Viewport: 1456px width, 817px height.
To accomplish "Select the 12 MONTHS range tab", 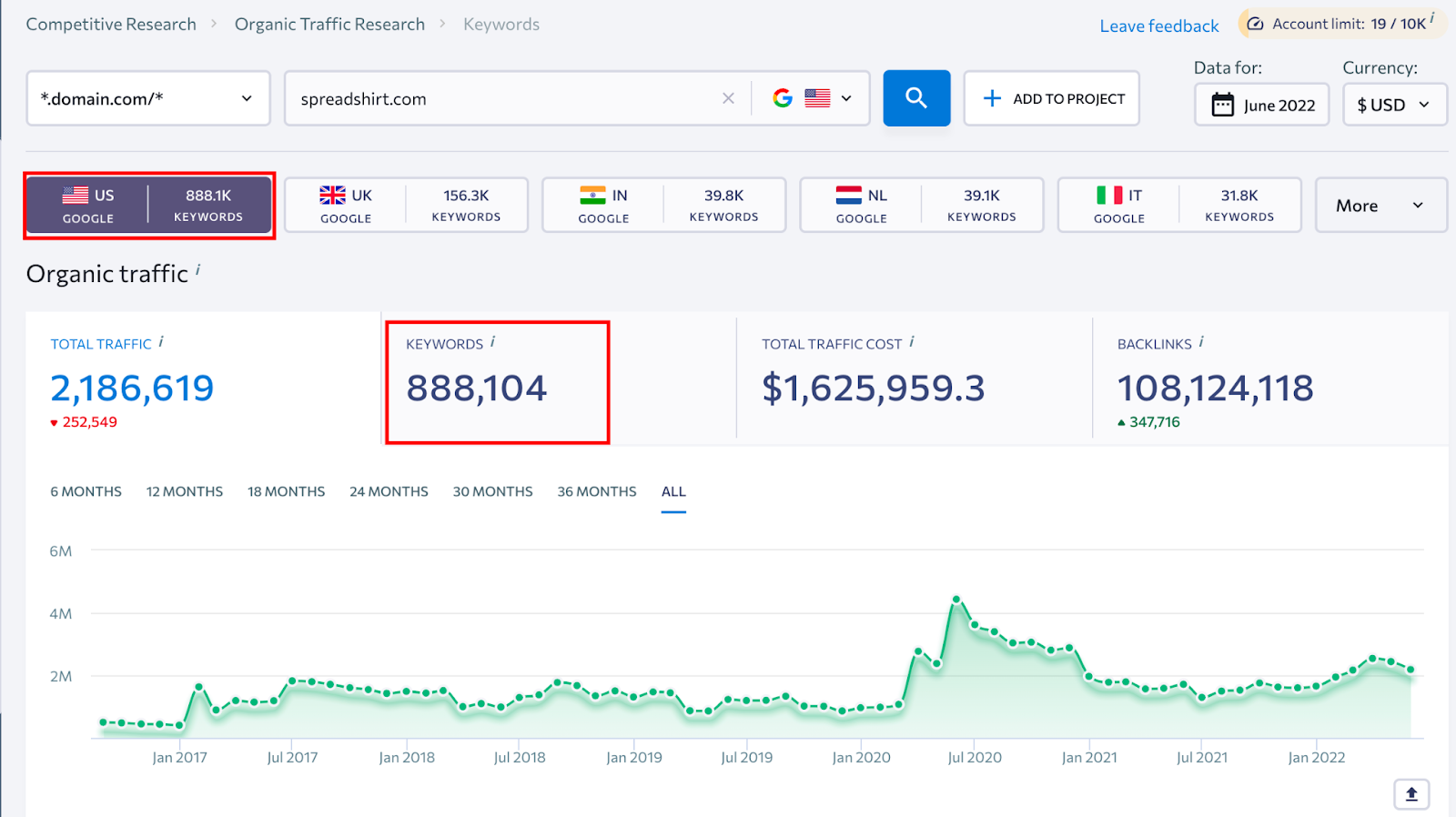I will click(185, 491).
